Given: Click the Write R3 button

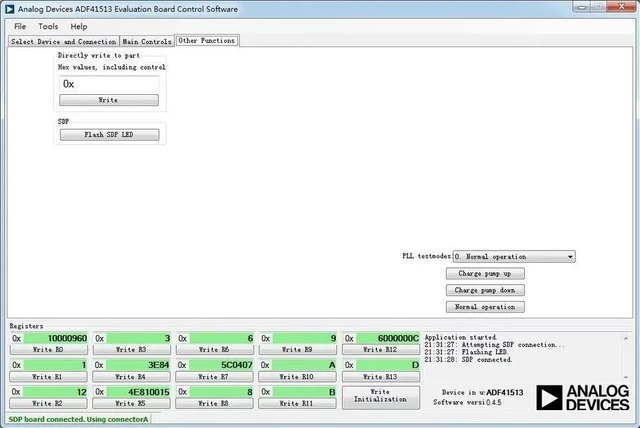Looking at the screenshot, I should pos(131,350).
